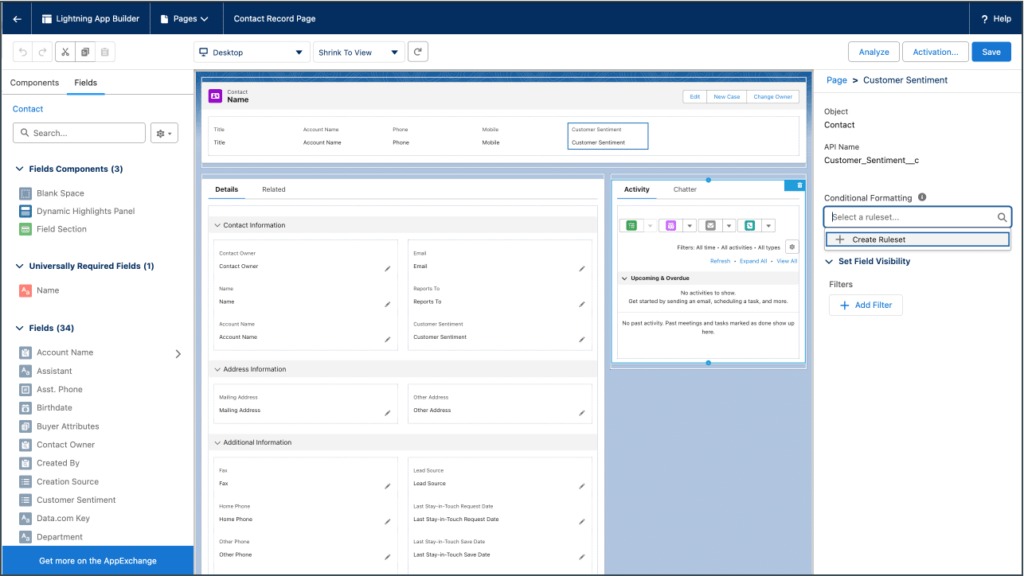Click the Contact object link in sidebar
The width and height of the screenshot is (1024, 576).
pyautogui.click(x=28, y=109)
